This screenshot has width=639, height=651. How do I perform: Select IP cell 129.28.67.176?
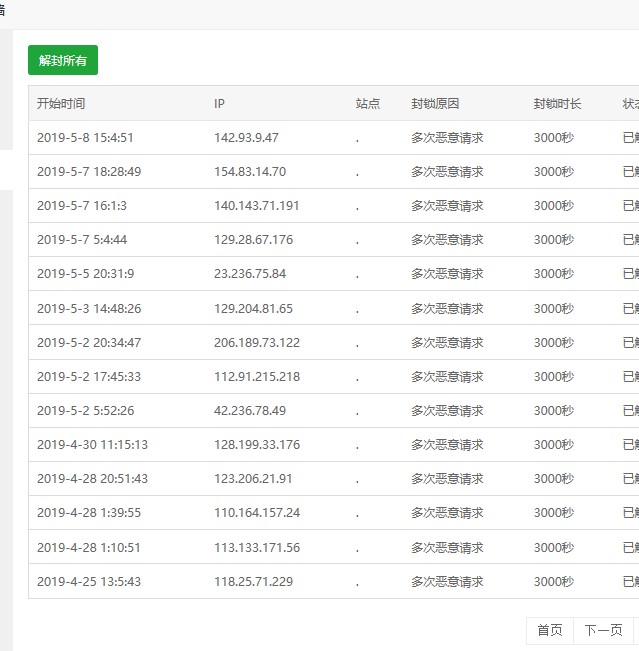coord(253,240)
